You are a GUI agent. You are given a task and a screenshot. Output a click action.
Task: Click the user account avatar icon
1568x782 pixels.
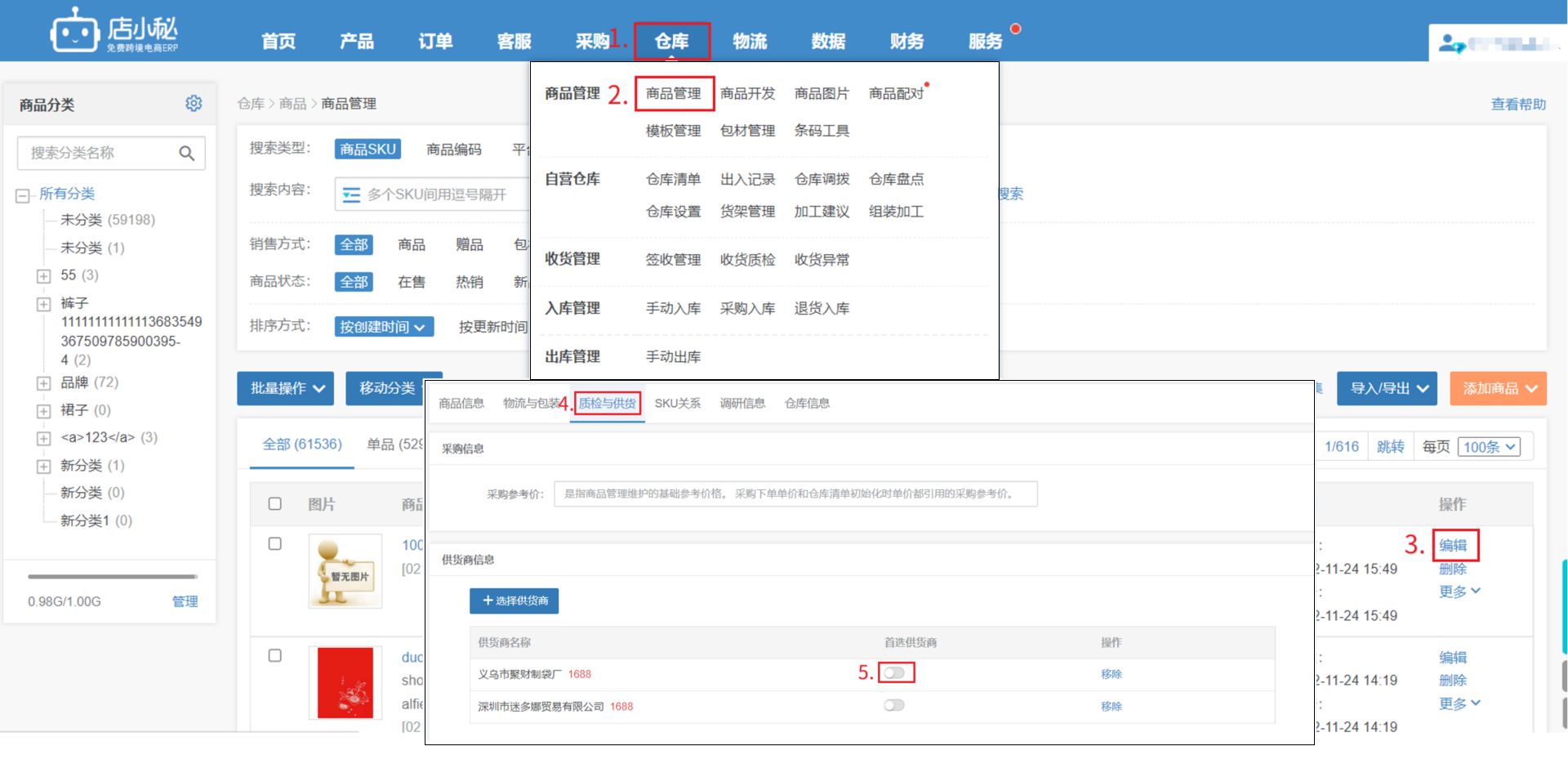click(x=1450, y=43)
